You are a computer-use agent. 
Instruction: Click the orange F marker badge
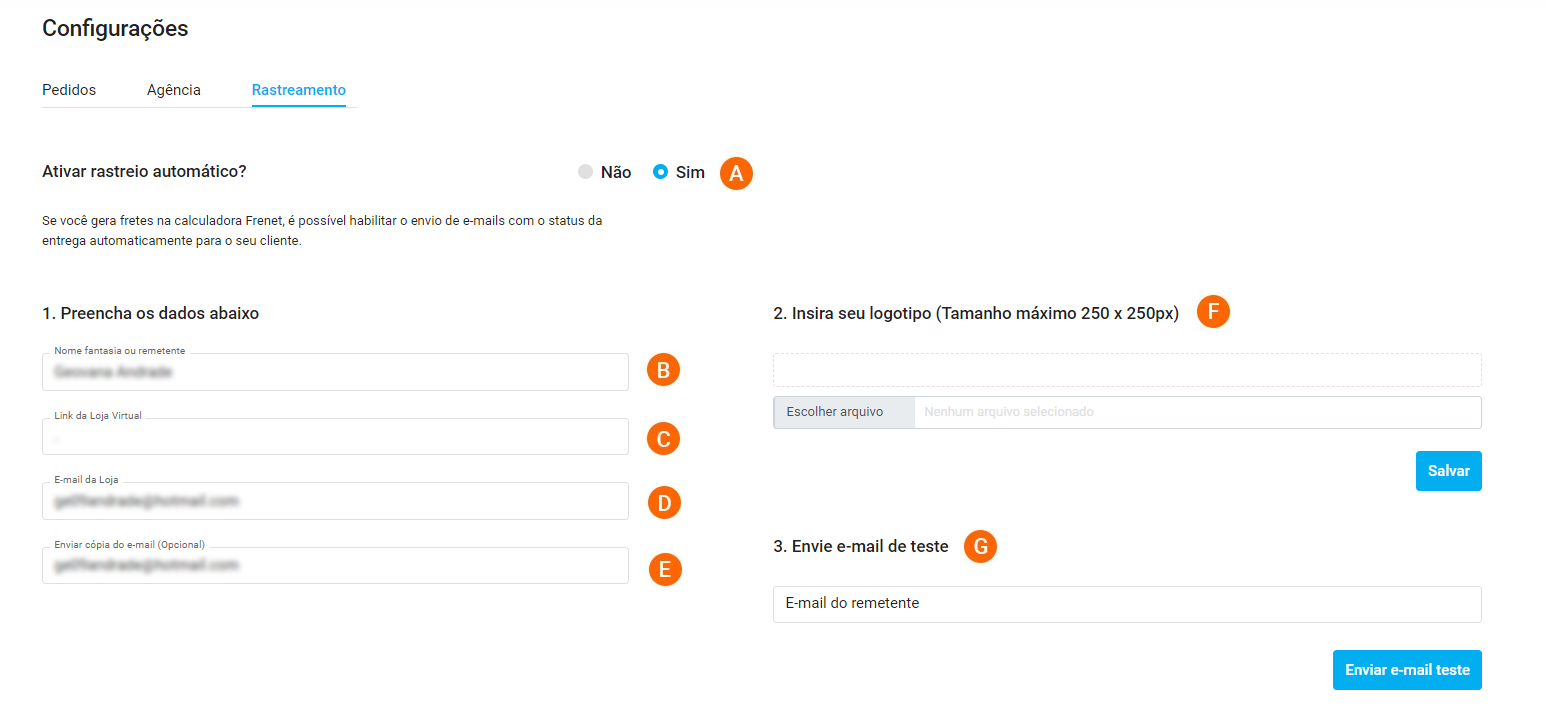[1213, 312]
